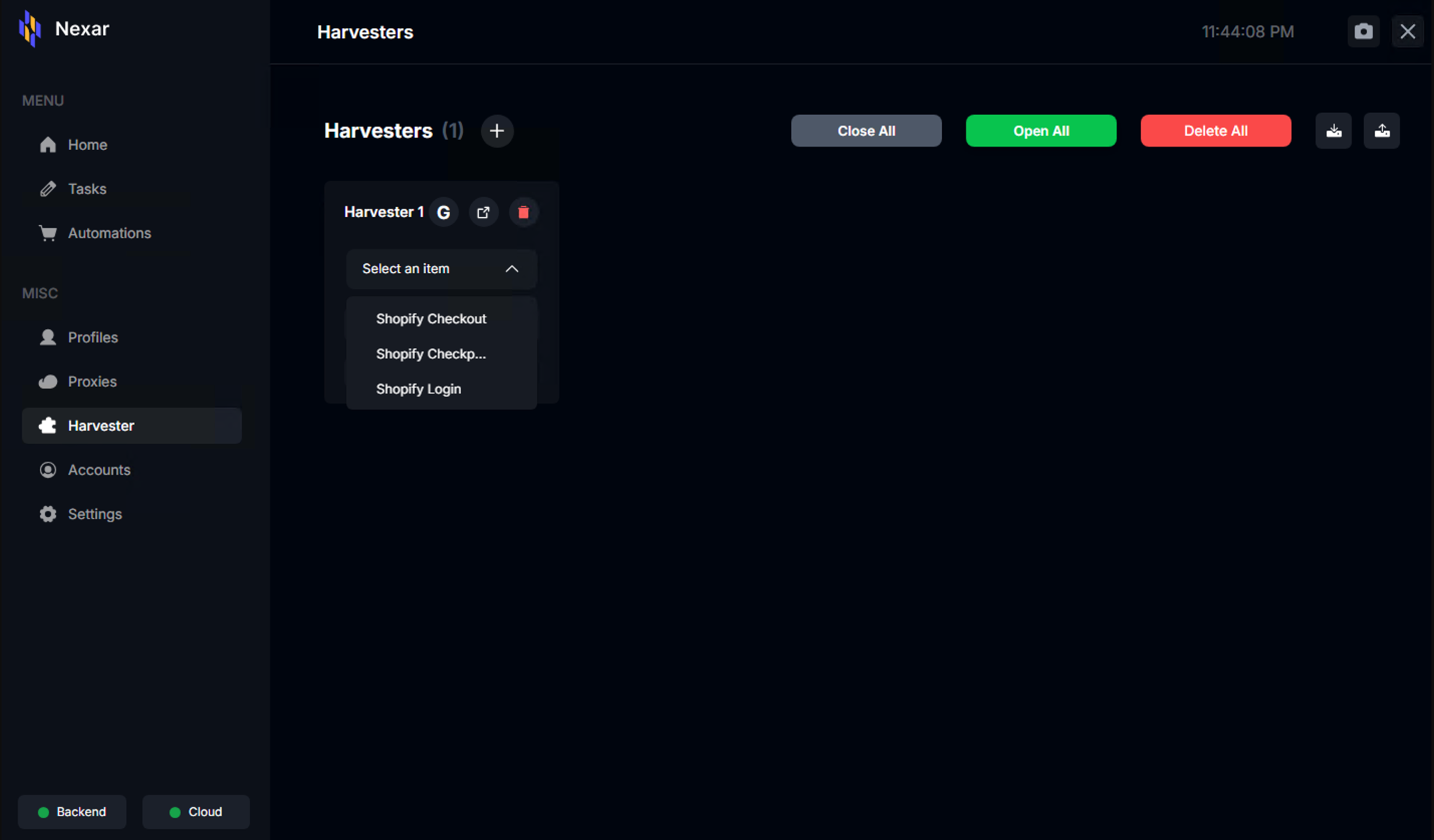Click the import harvesters download icon

[1334, 131]
